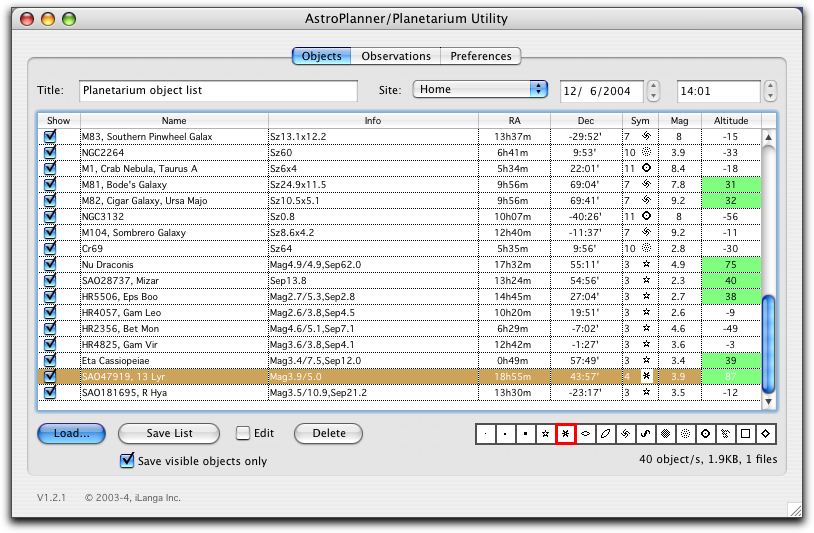
Task: Click the date field stepper arrows
Action: [x=654, y=90]
